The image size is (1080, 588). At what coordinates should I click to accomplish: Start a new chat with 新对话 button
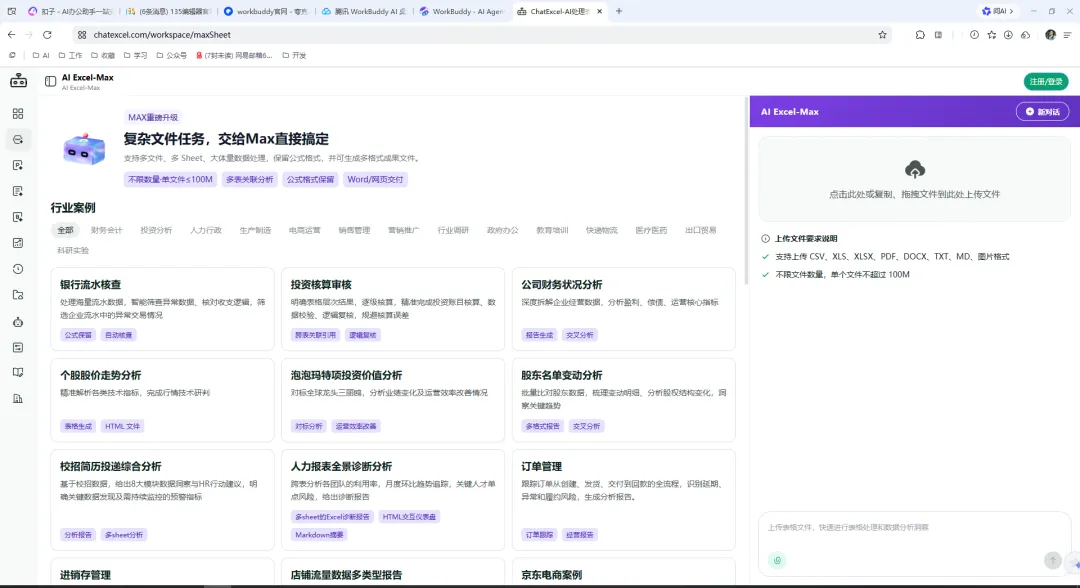click(1042, 112)
